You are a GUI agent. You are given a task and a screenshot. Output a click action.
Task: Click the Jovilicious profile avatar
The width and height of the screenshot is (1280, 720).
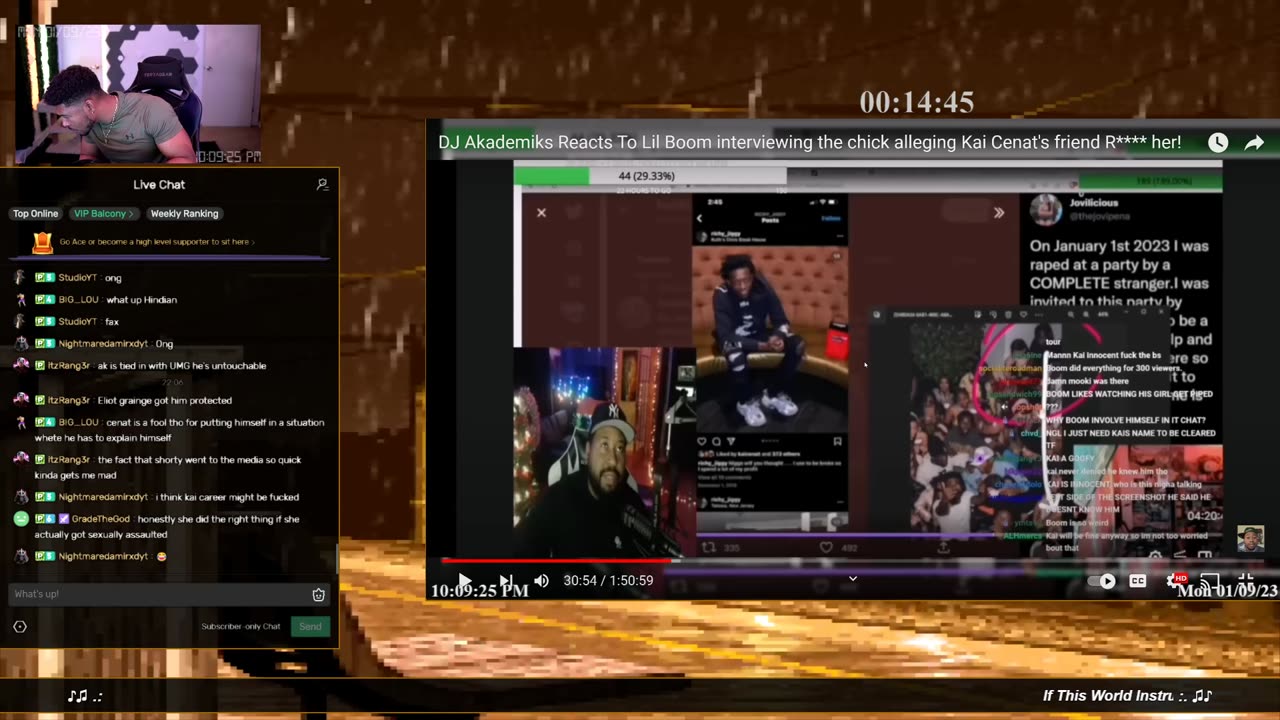pos(1046,210)
